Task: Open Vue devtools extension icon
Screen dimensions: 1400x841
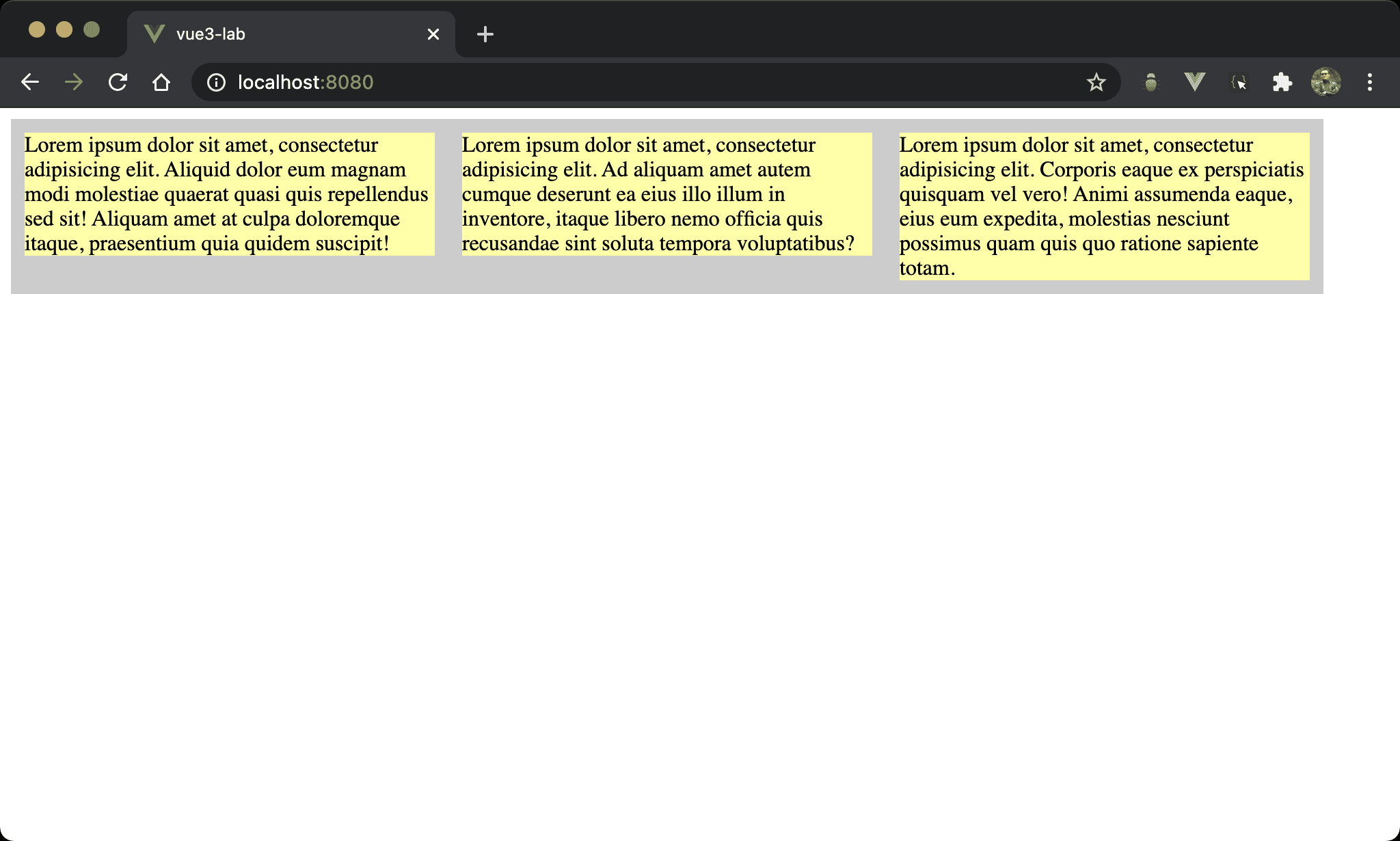Action: pyautogui.click(x=1194, y=83)
